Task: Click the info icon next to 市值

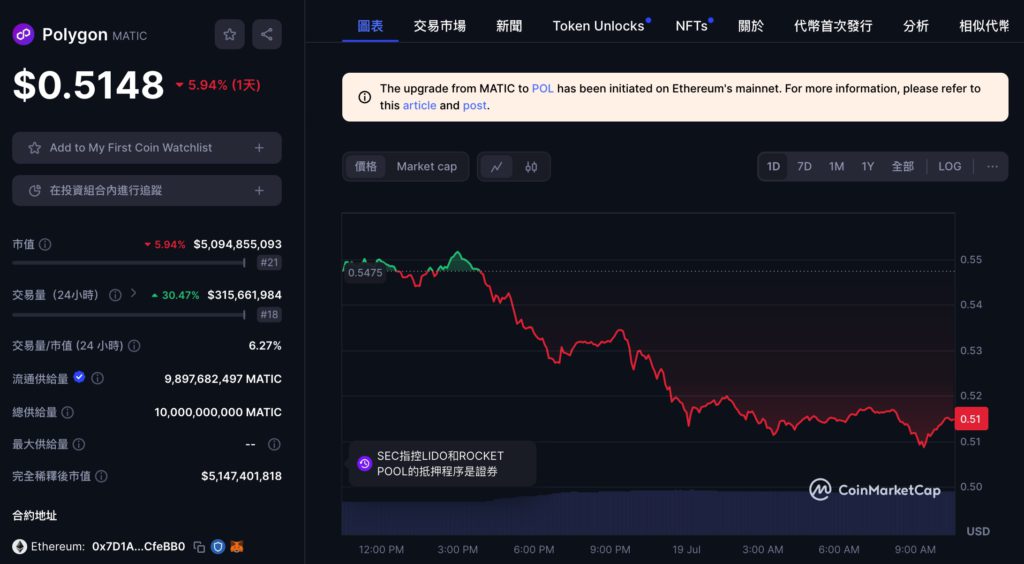Action: tap(45, 244)
